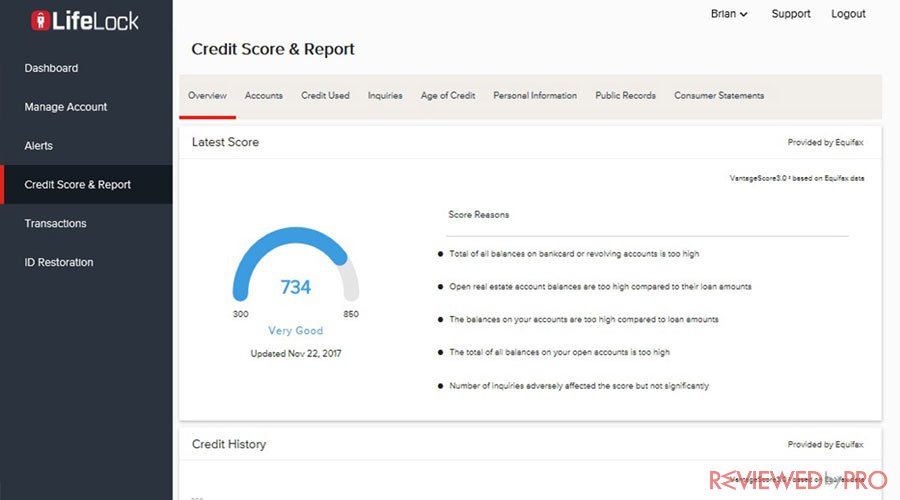
Task: Click the 734 credit score value
Action: click(296, 286)
